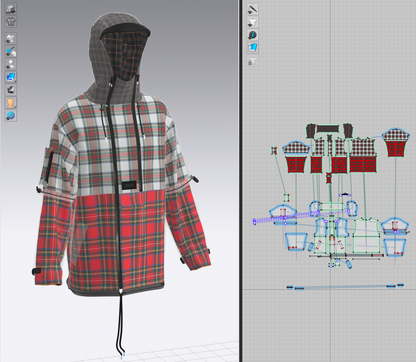
Task: Select the plaid sleeve pattern piece on the far right of the 2D layout
Action: point(395,142)
